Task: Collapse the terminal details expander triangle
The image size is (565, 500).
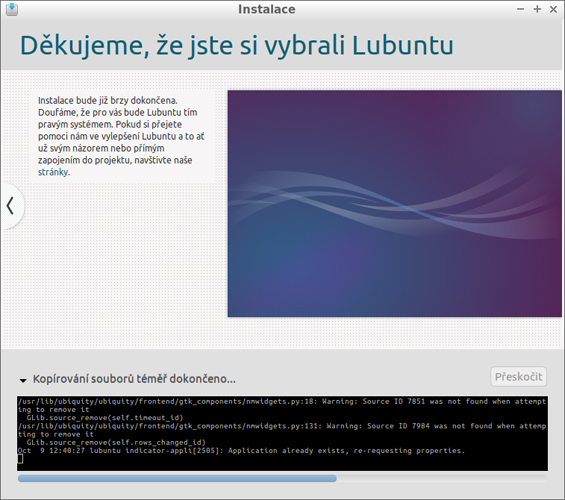Action: point(23,380)
